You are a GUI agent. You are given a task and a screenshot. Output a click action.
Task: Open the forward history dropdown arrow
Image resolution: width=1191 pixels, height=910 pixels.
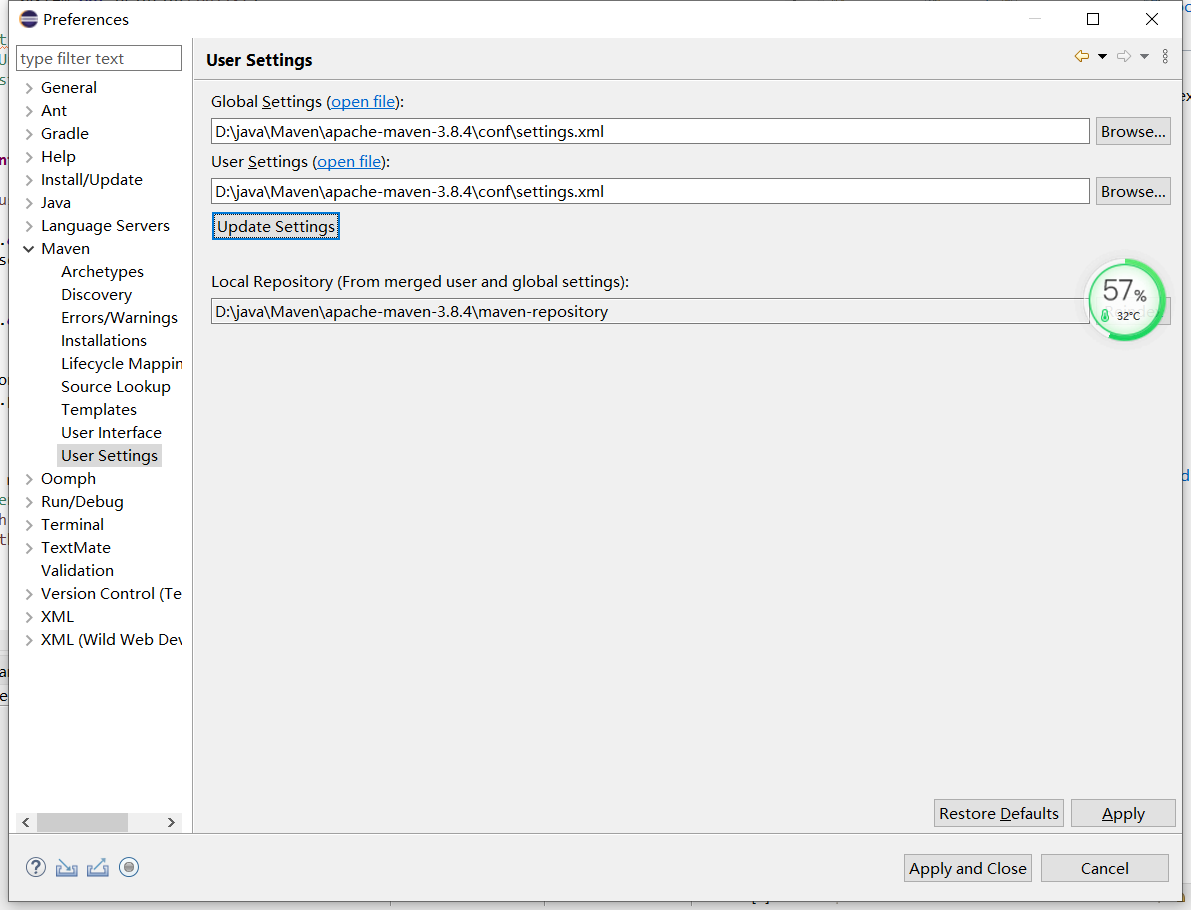click(x=1144, y=56)
